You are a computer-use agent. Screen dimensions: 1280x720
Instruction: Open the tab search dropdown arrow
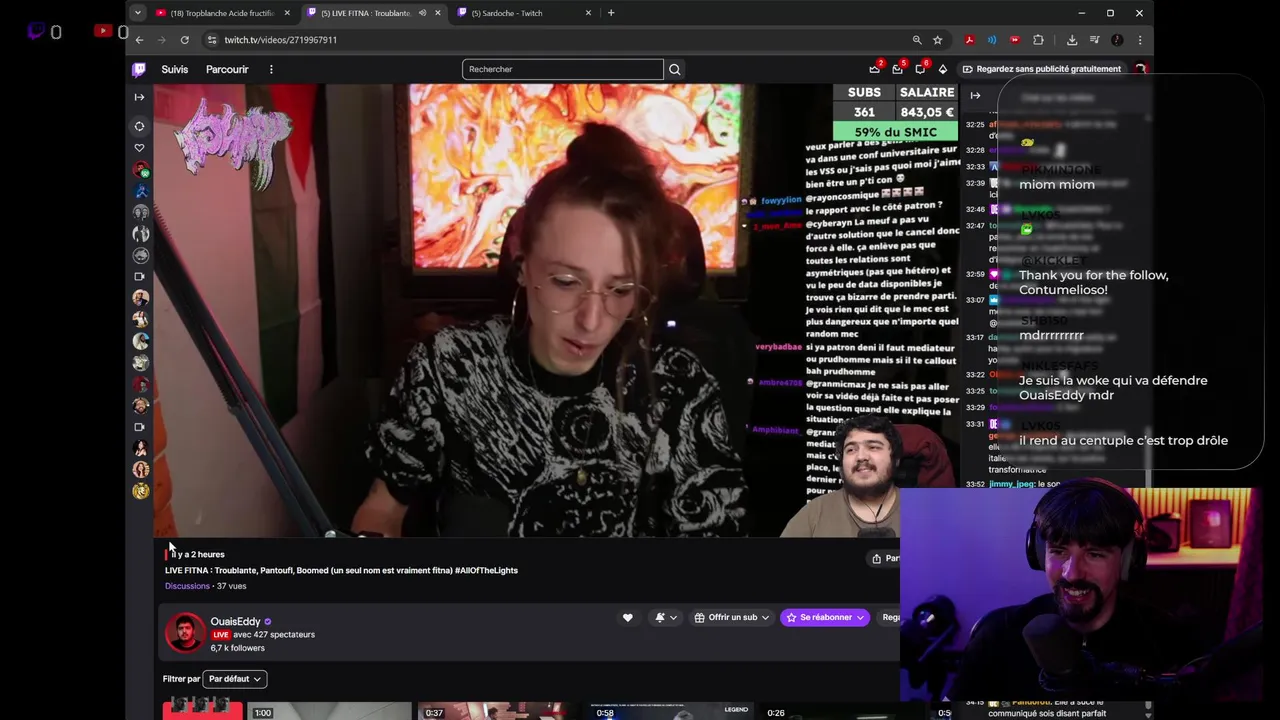(x=137, y=13)
